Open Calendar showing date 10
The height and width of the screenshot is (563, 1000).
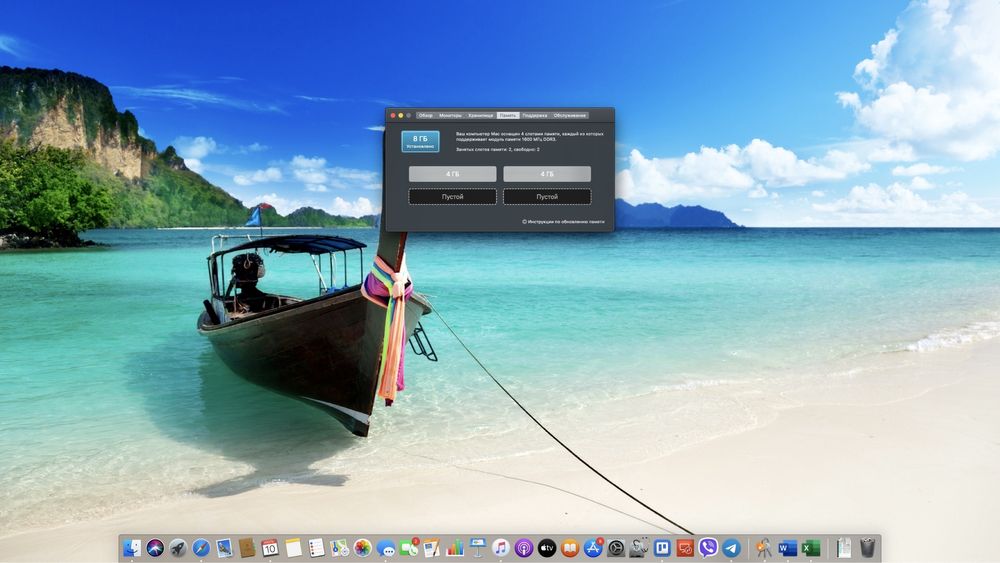tap(270, 548)
